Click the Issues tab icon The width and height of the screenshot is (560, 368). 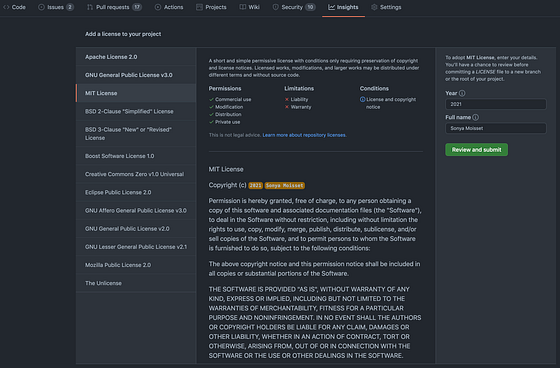click(41, 7)
